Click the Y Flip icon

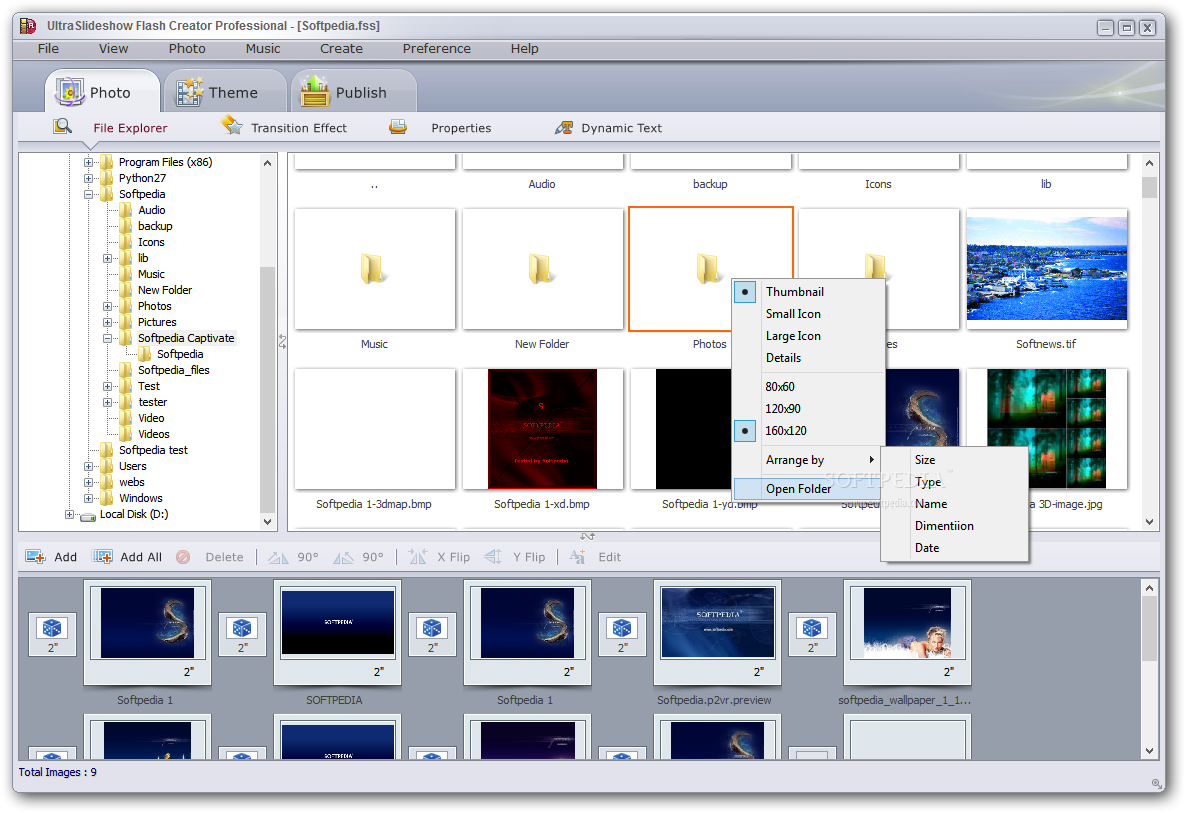click(x=493, y=557)
